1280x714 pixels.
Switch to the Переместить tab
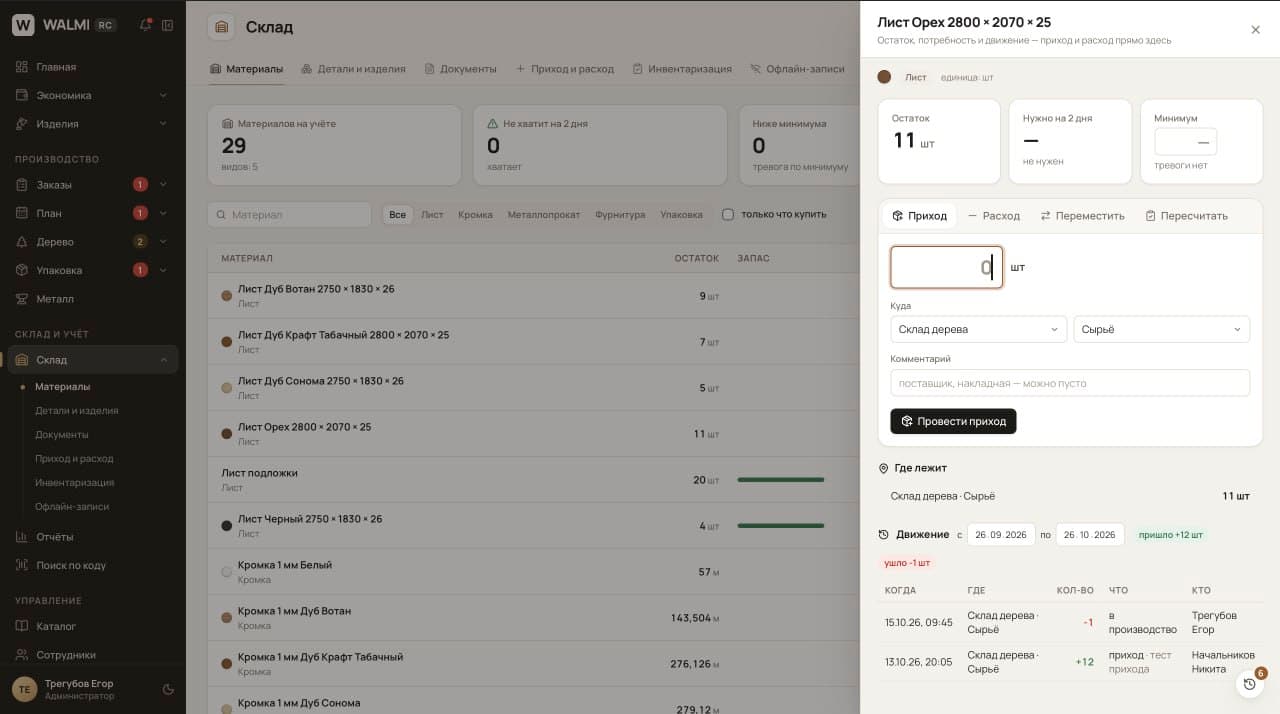click(1082, 216)
